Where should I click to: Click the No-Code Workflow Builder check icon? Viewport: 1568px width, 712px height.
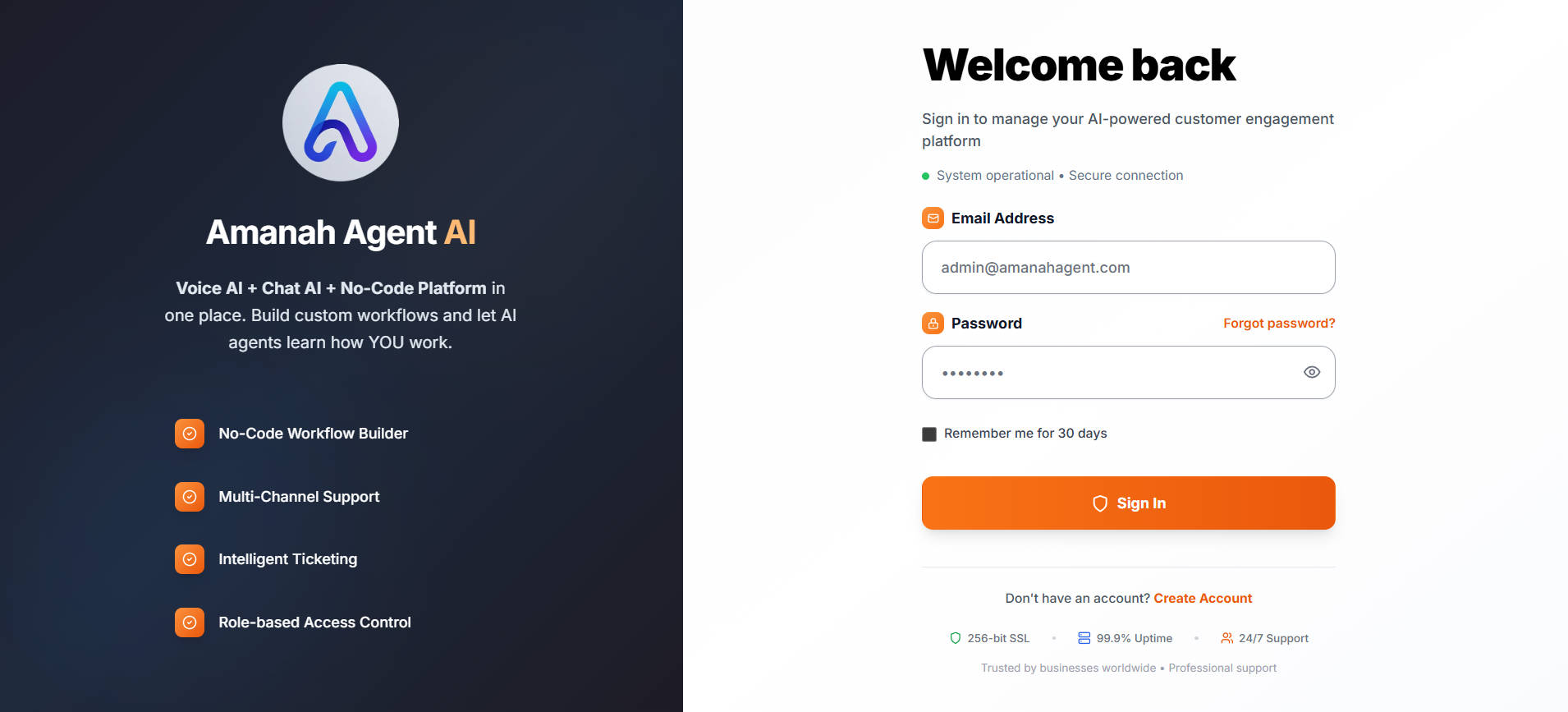(x=190, y=434)
